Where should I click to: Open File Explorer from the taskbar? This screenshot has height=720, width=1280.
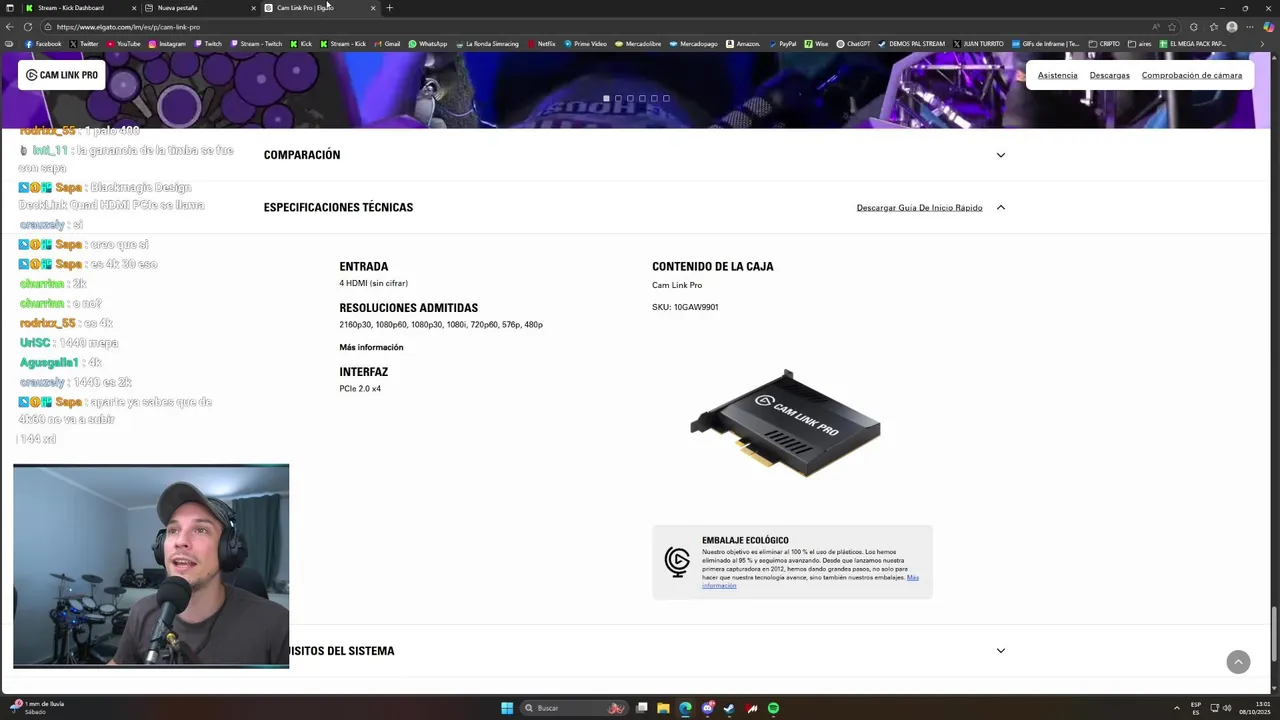click(663, 708)
